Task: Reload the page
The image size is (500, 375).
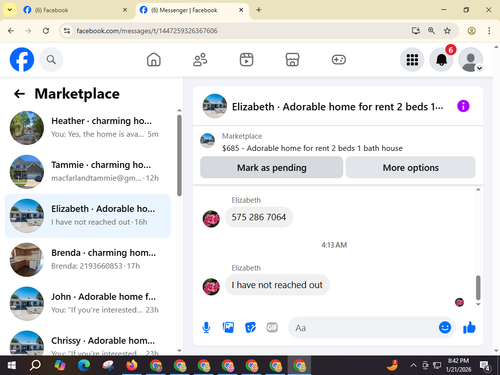Action: [46, 31]
